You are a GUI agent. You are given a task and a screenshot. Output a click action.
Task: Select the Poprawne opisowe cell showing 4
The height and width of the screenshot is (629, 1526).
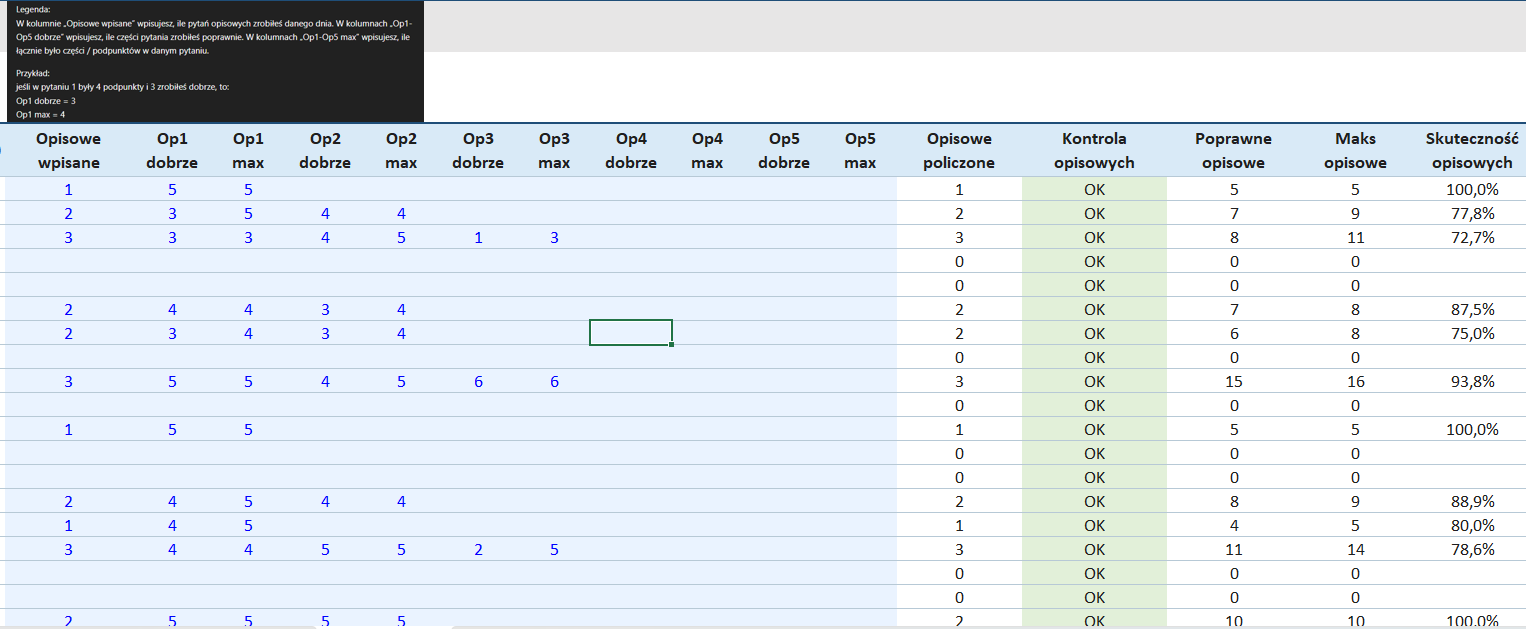point(1234,525)
